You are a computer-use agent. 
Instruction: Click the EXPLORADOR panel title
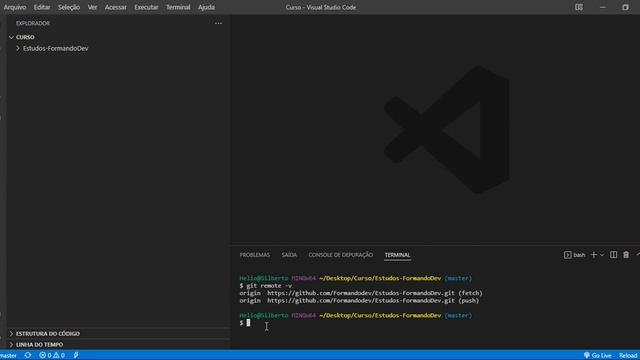point(33,23)
